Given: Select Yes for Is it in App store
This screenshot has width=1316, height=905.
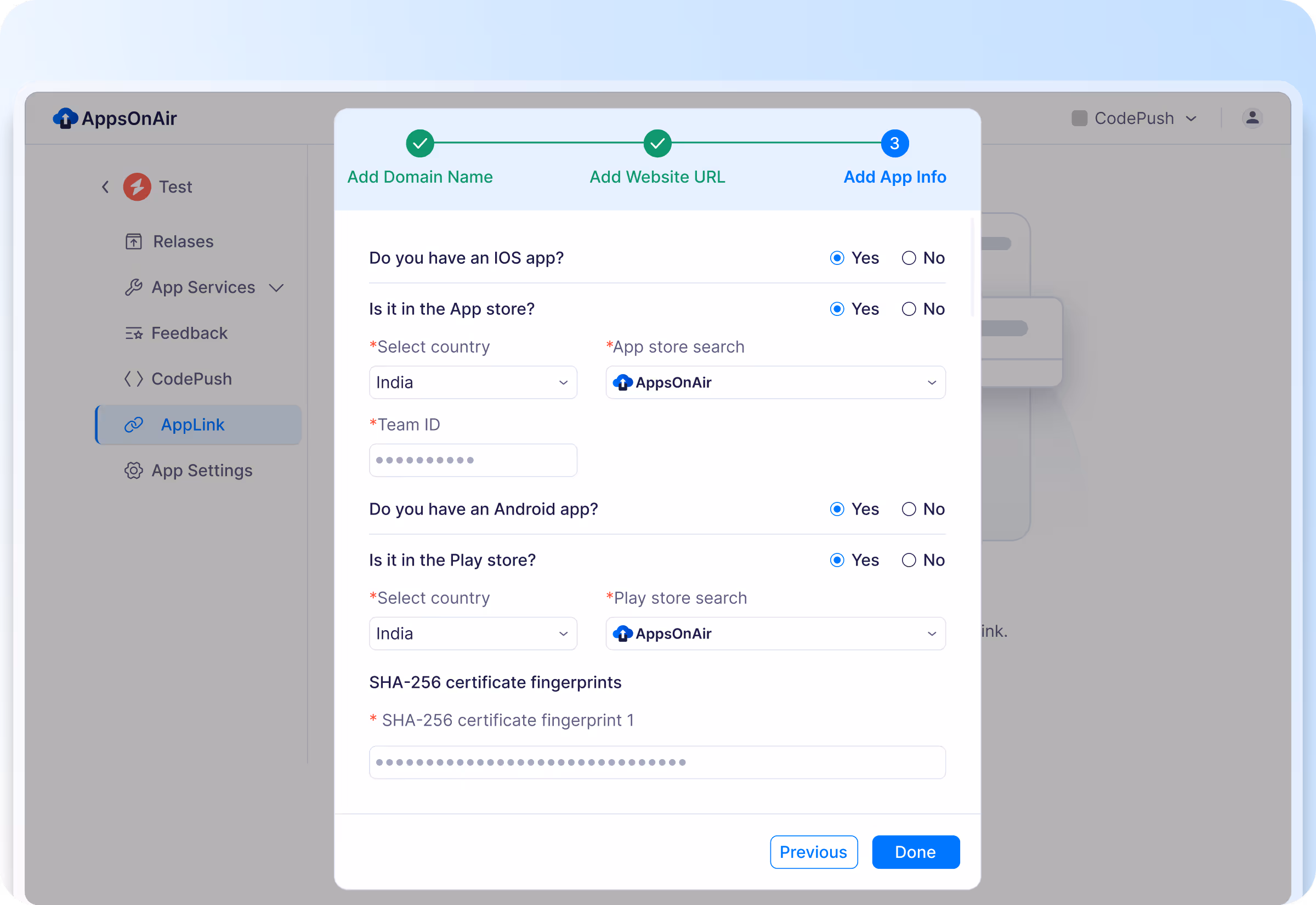Looking at the screenshot, I should pyautogui.click(x=837, y=309).
